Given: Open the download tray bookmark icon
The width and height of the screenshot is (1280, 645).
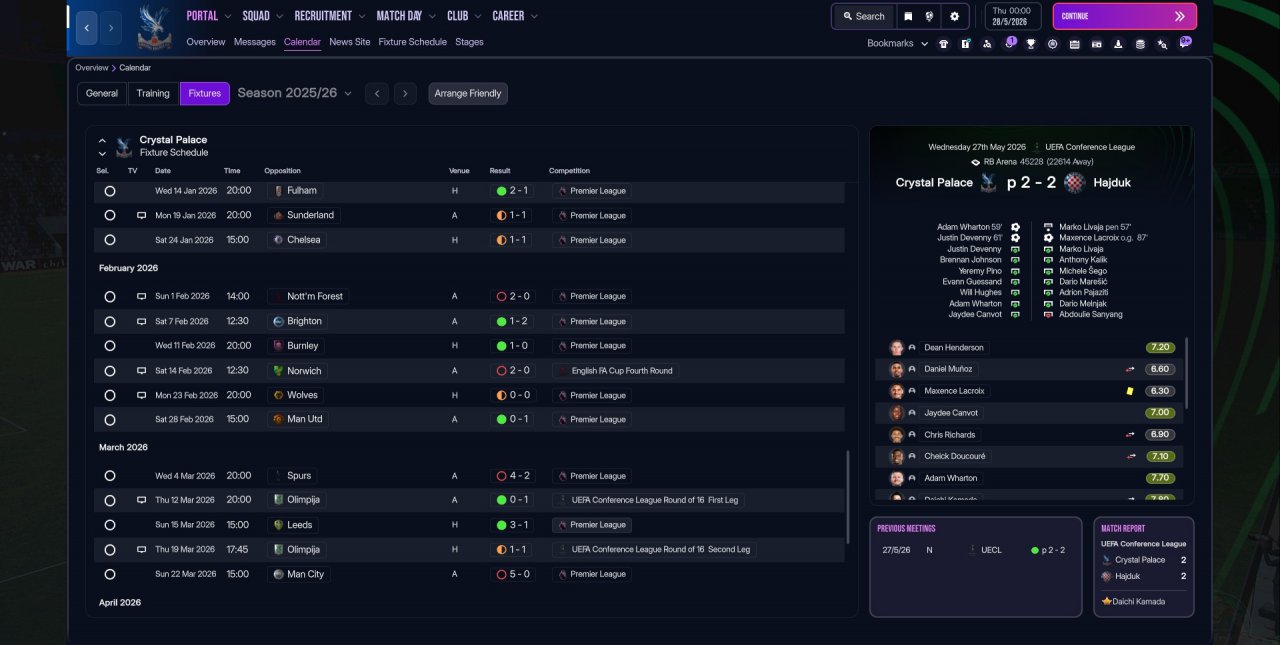Looking at the screenshot, I should click(x=1118, y=44).
